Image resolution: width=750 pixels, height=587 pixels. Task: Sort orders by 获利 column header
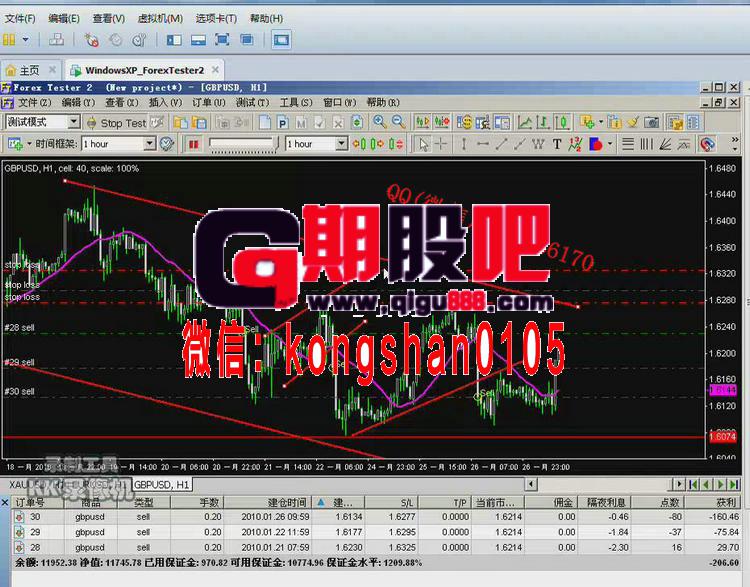click(x=713, y=502)
